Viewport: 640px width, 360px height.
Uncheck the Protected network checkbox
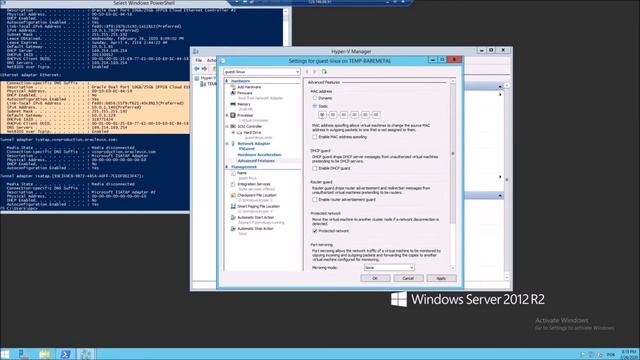(315, 231)
